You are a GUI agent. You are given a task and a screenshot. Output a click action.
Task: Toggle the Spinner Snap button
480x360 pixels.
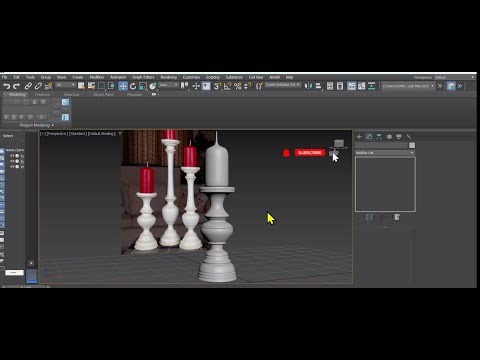click(248, 86)
